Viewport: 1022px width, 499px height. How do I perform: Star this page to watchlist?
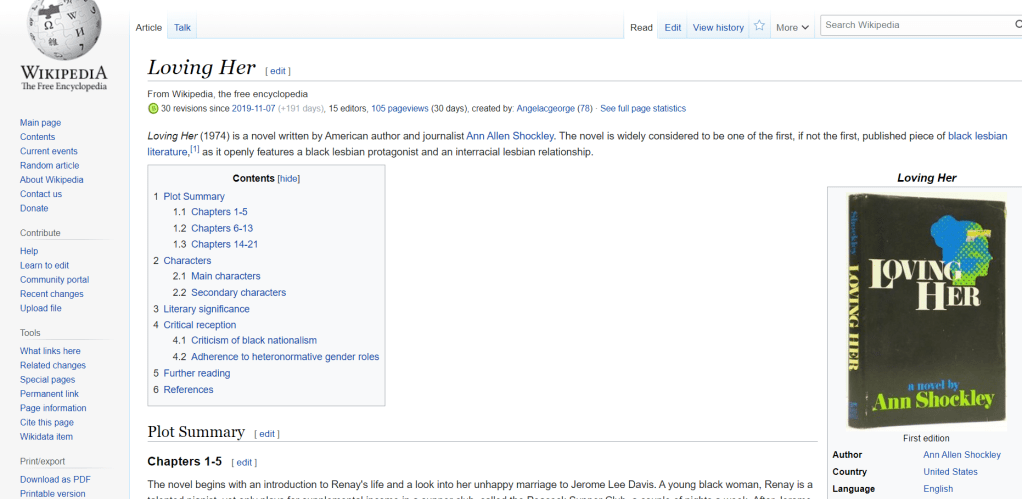[759, 26]
